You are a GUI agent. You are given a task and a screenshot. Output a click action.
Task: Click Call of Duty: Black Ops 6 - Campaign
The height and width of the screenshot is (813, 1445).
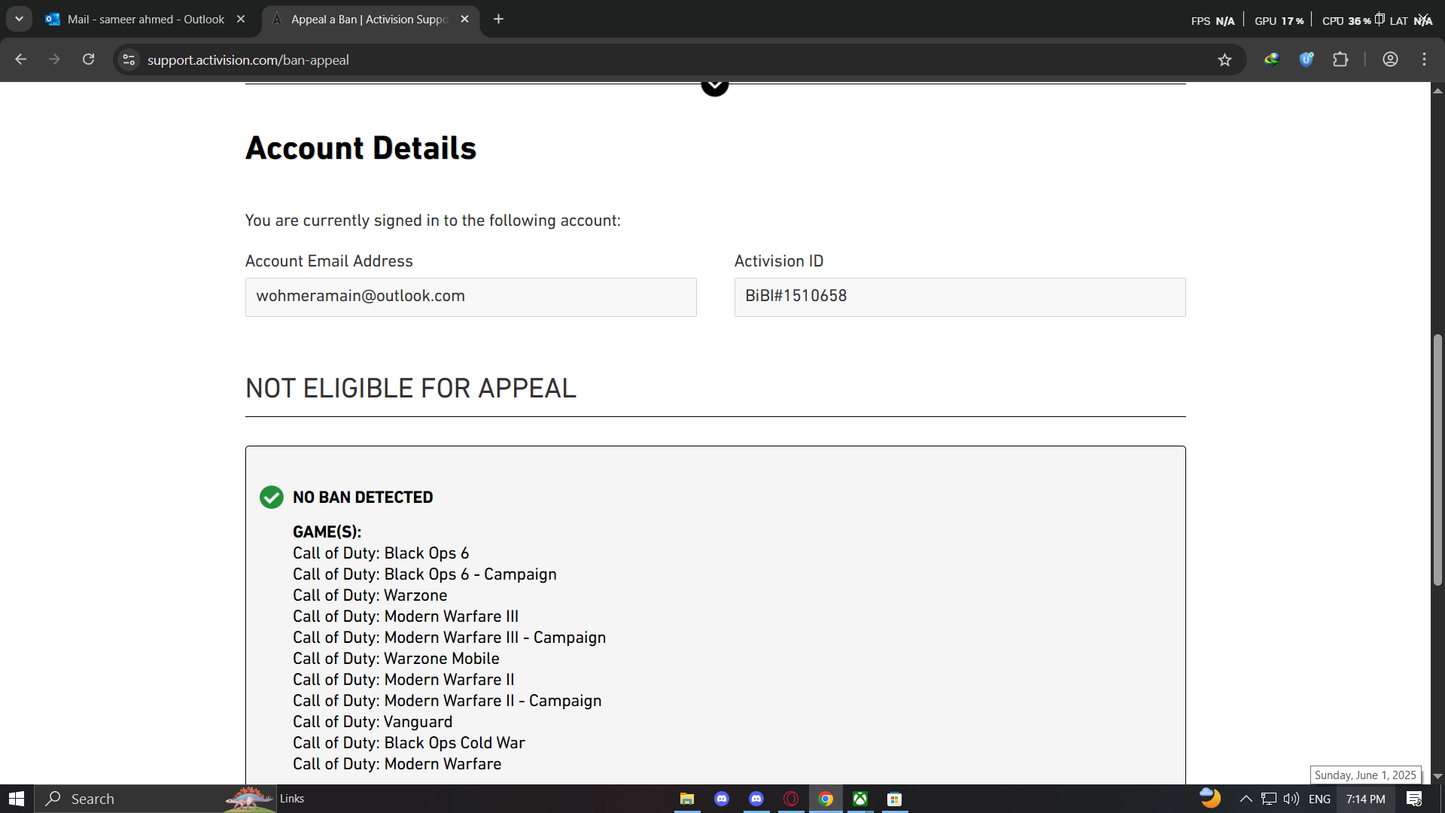(x=425, y=574)
